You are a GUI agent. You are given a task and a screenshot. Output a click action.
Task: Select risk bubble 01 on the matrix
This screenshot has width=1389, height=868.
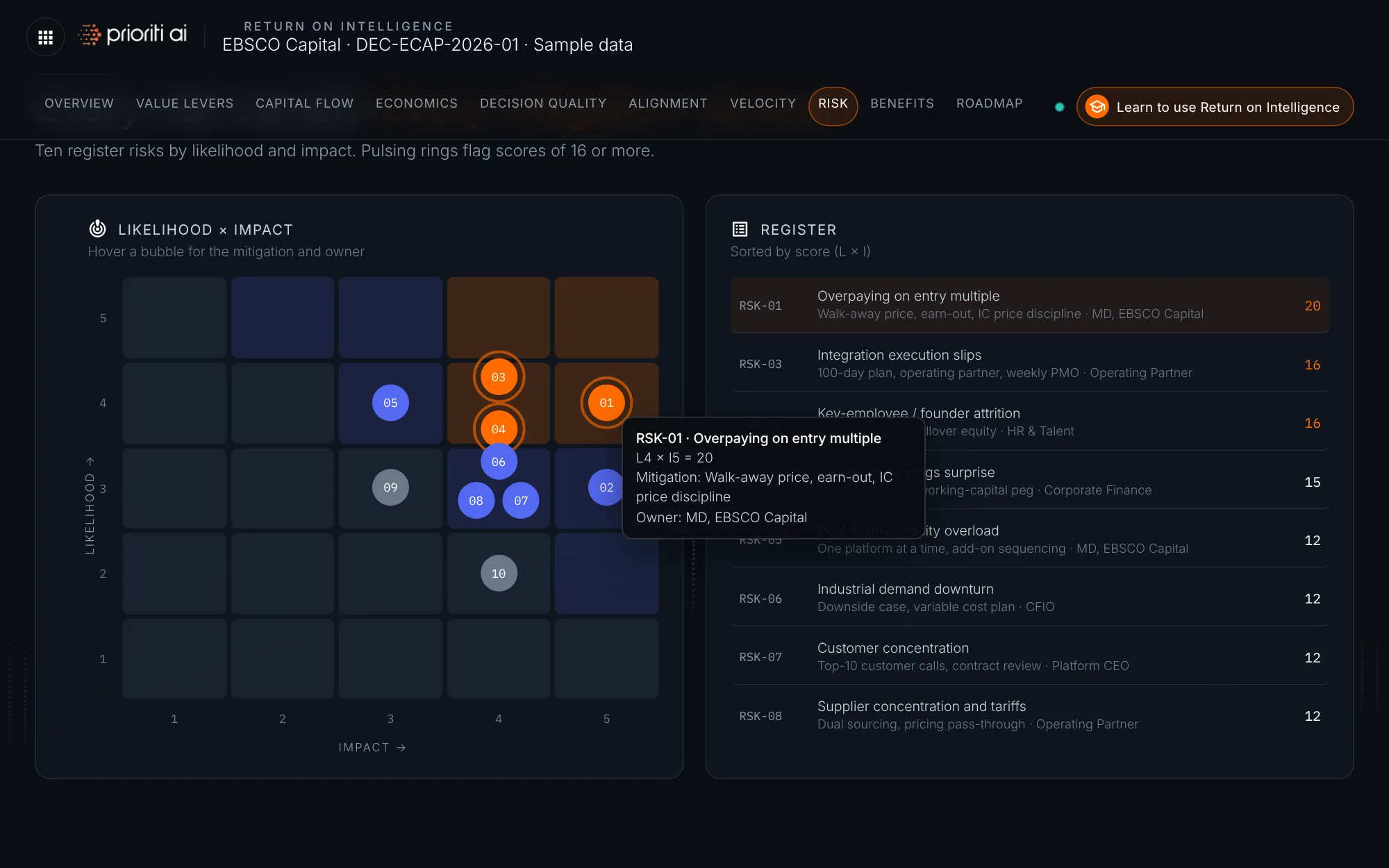point(606,403)
